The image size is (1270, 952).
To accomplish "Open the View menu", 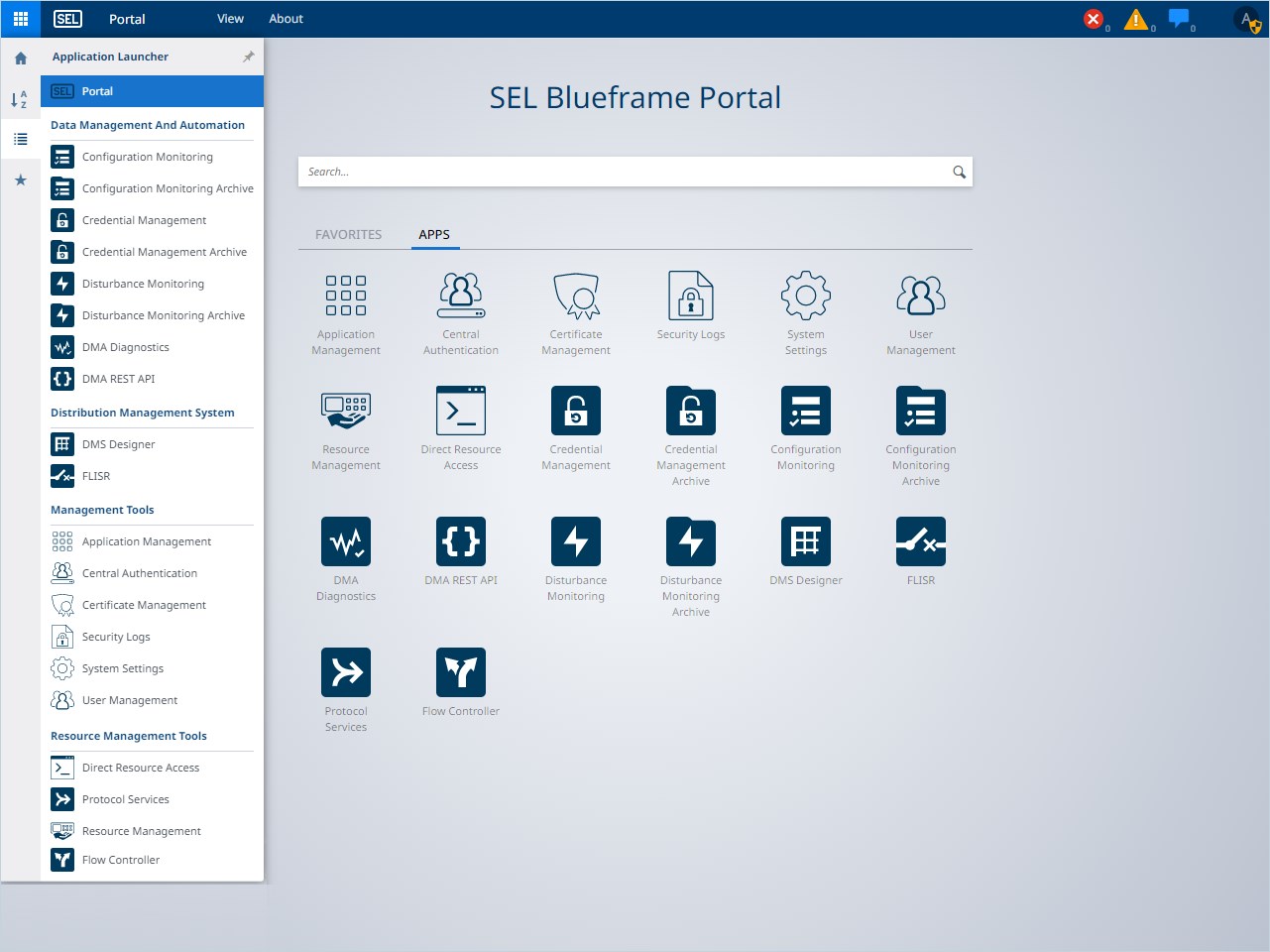I will tap(230, 19).
